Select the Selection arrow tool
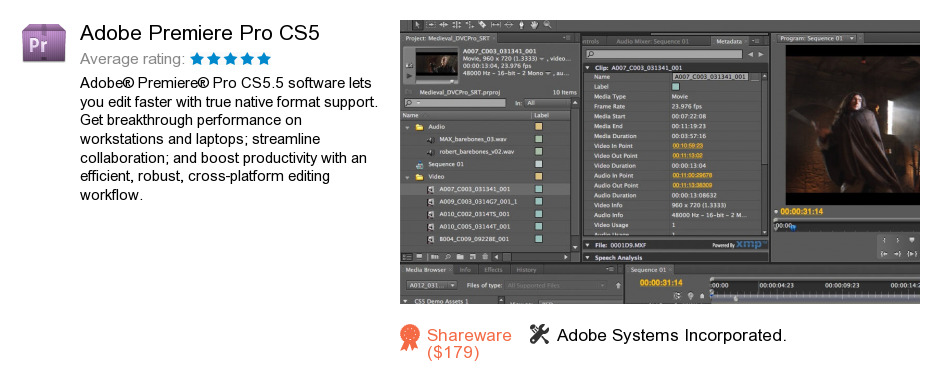Screen dimensions: 940x388 click(x=417, y=25)
